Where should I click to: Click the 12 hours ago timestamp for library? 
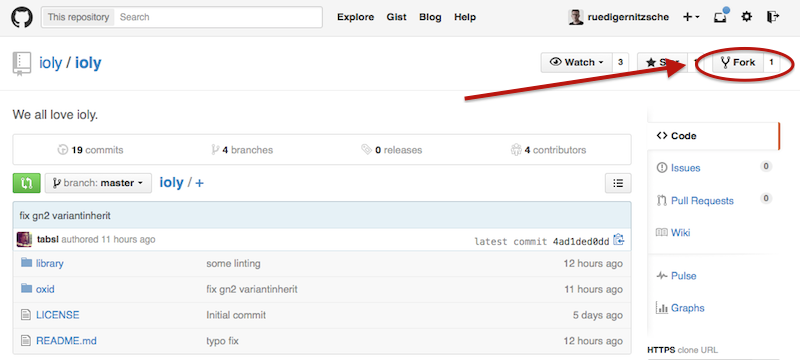click(593, 264)
